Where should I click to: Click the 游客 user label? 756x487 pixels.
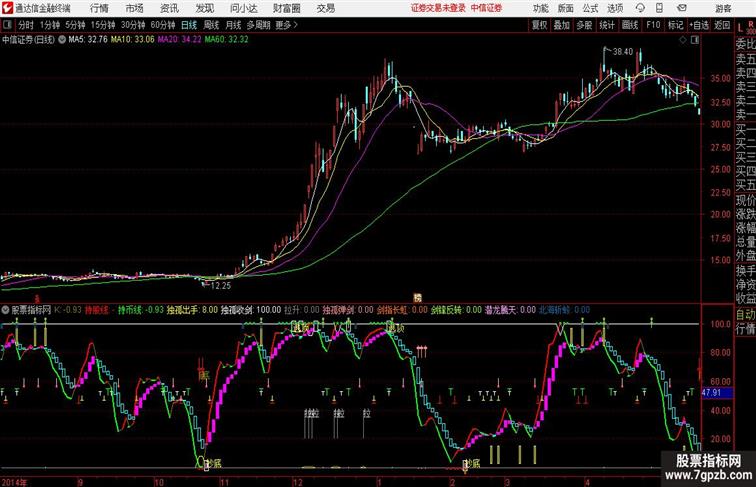pyautogui.click(x=723, y=8)
